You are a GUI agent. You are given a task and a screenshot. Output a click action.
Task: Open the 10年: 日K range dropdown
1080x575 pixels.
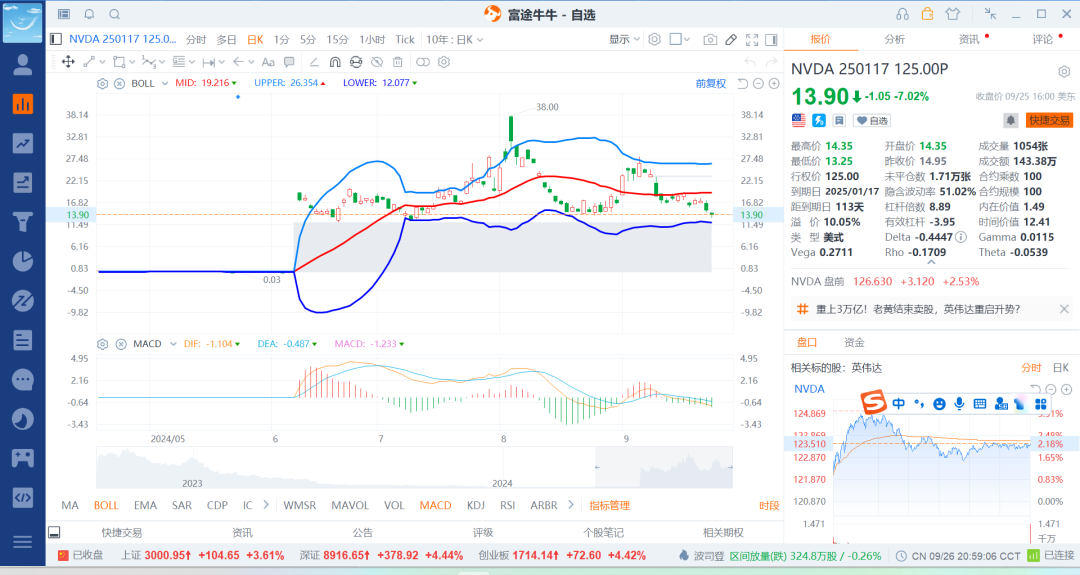pyautogui.click(x=455, y=40)
